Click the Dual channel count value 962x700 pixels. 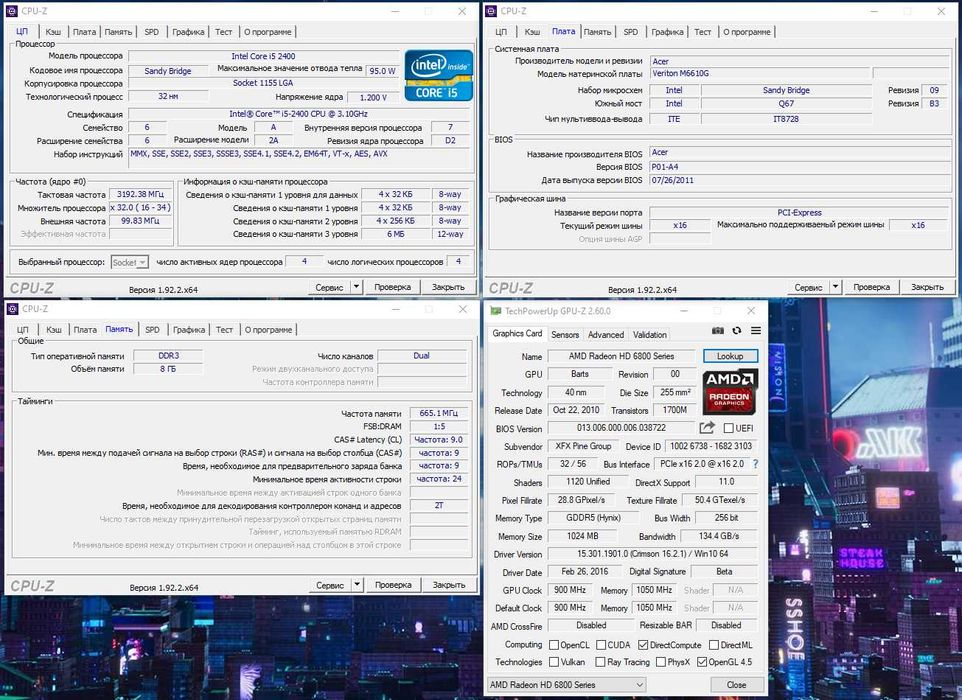point(422,356)
